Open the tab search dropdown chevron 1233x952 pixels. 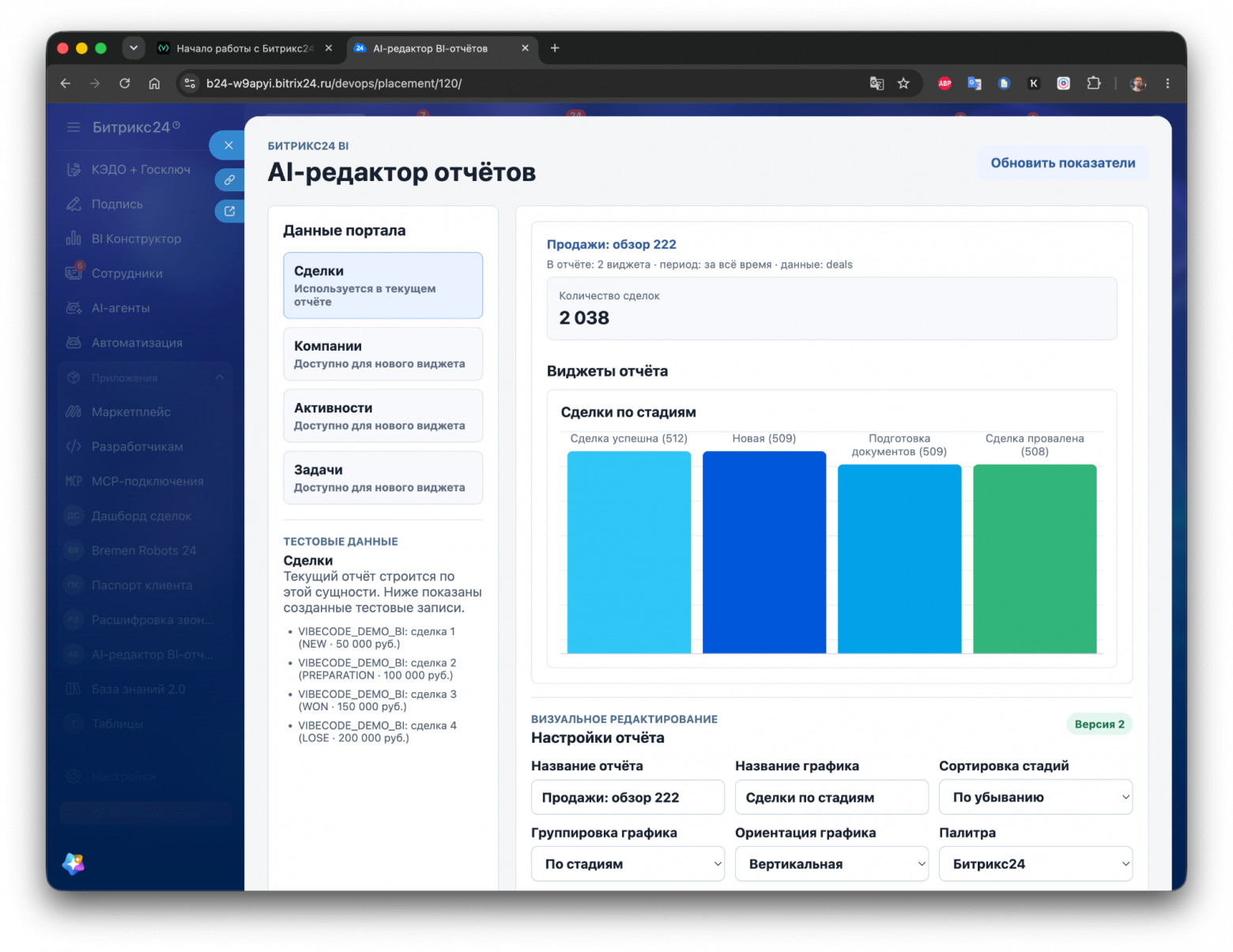134,48
